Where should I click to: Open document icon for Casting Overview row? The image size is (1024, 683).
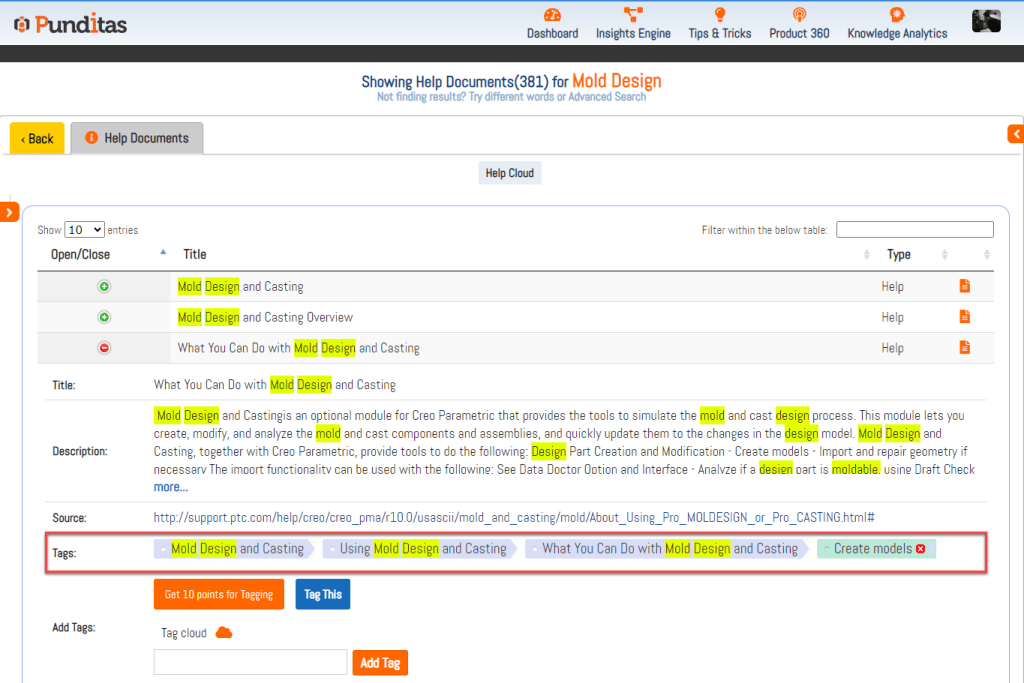pos(965,317)
